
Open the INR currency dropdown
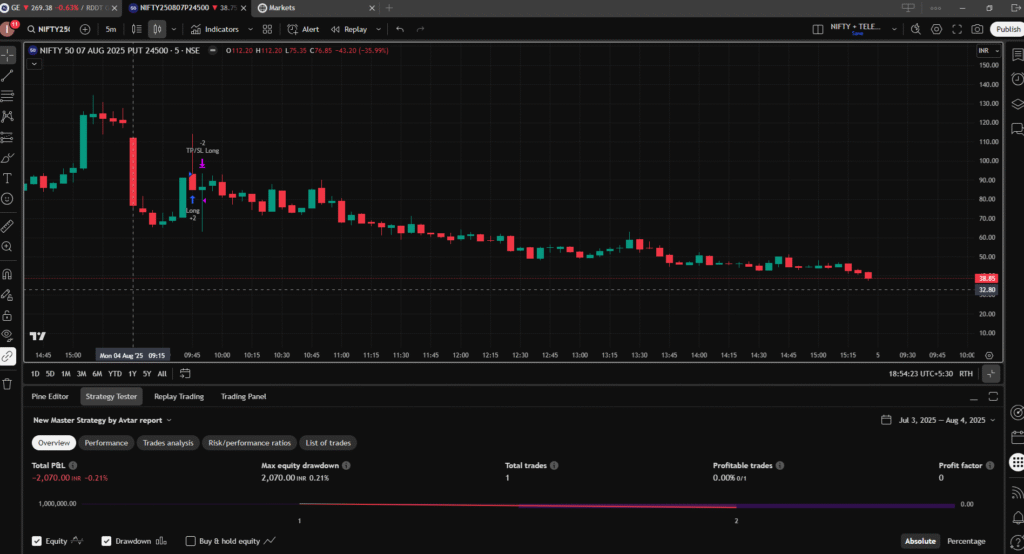click(988, 50)
